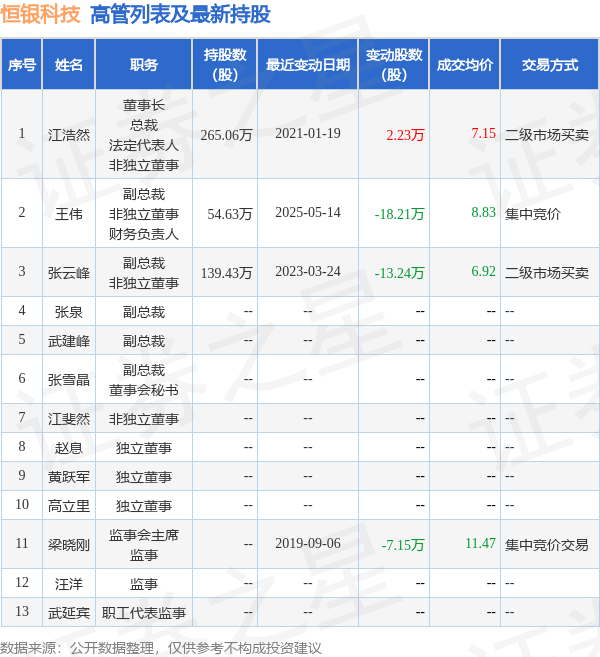This screenshot has width=600, height=657.
Task: Click the -13.24万 change value
Action: (x=399, y=273)
